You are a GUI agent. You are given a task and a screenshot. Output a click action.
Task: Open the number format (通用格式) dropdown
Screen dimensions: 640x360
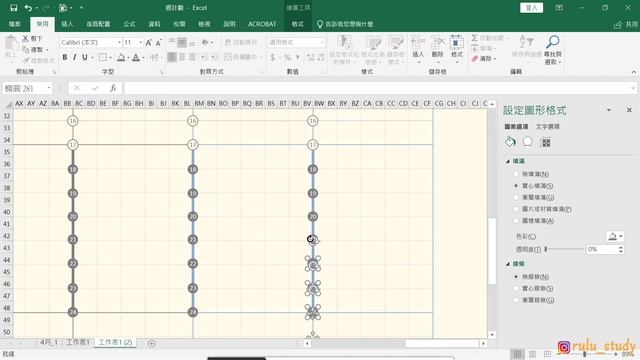coord(322,42)
